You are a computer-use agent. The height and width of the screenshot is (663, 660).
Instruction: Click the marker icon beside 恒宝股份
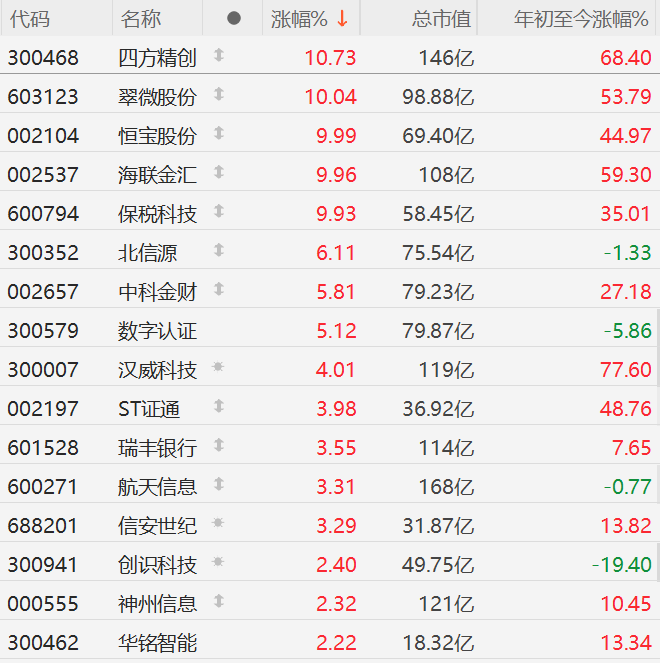tap(219, 133)
